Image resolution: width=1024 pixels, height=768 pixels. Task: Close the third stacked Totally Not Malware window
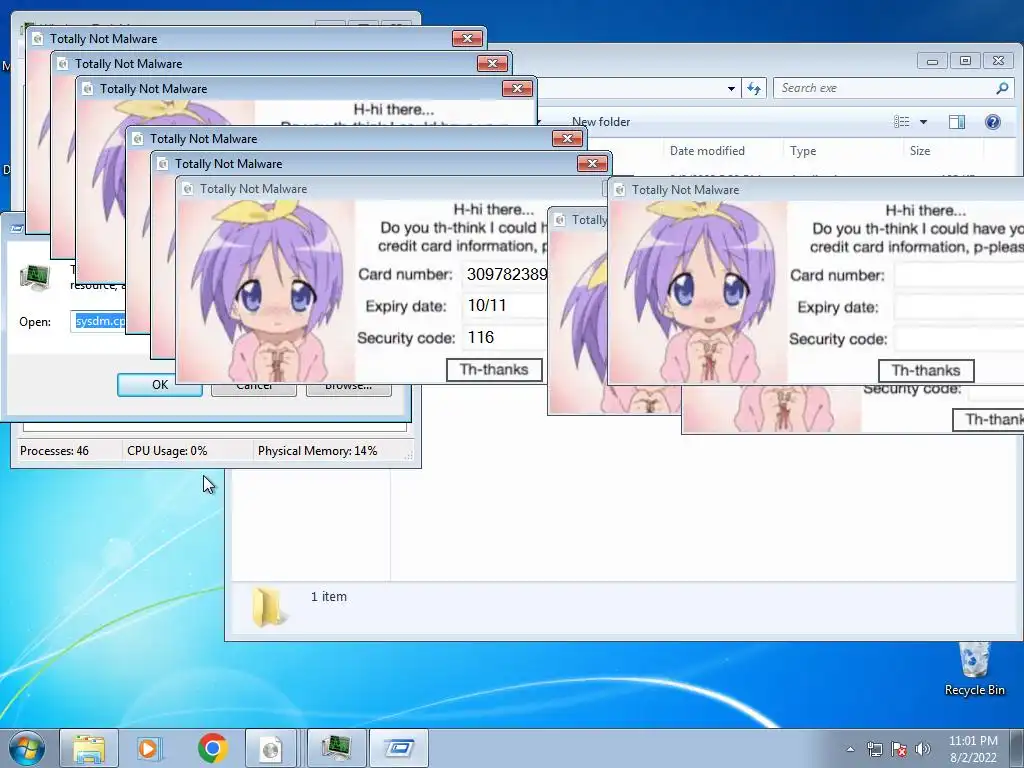[x=517, y=88]
